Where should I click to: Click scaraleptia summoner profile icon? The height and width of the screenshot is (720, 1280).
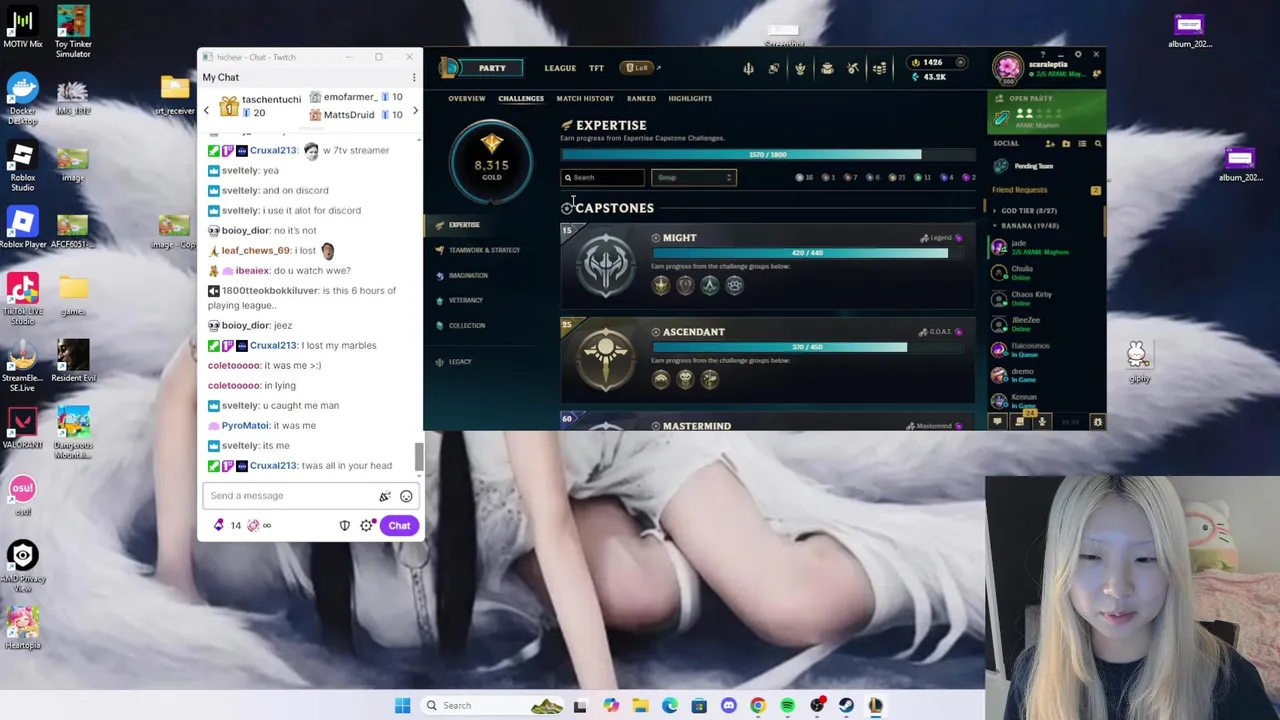pyautogui.click(x=1008, y=68)
